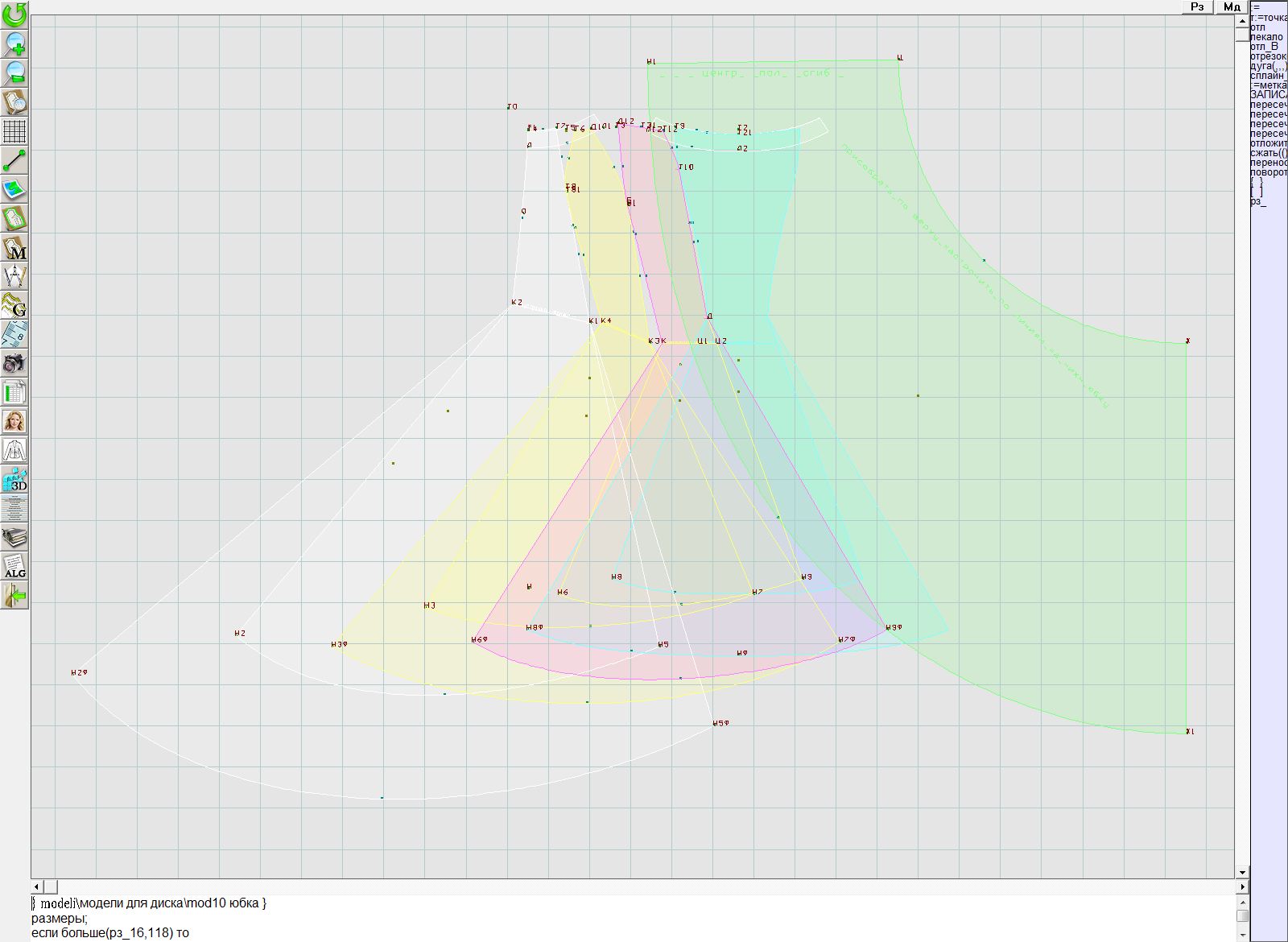1288x942 pixels.
Task: Switch to 3D view
Action: click(14, 479)
